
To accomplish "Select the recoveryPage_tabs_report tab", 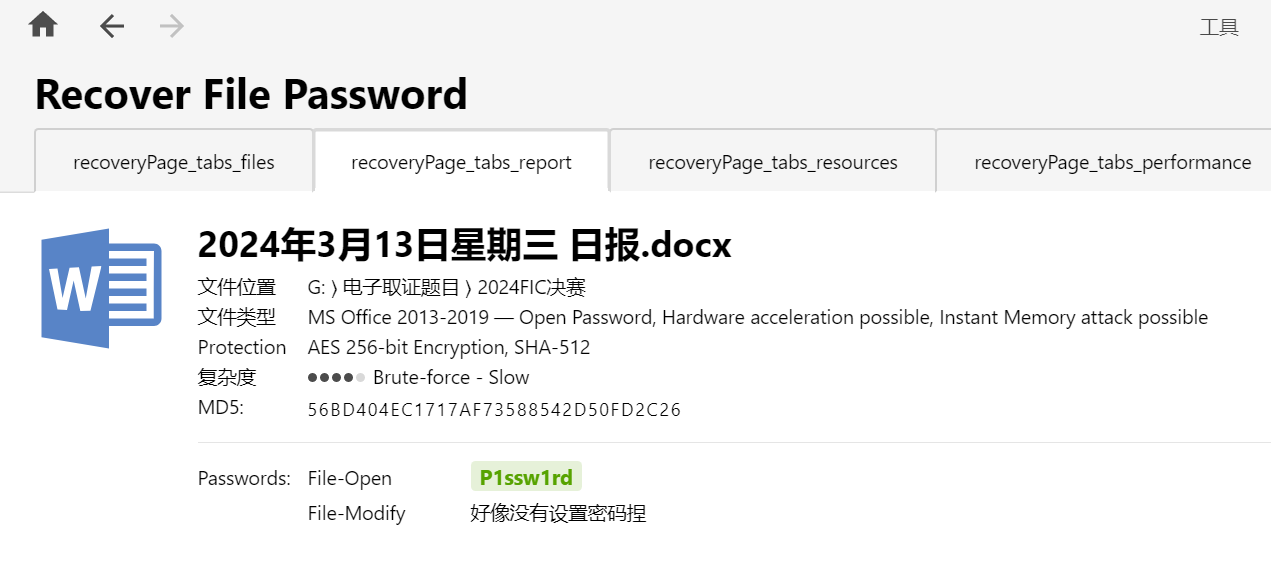I will (461, 162).
